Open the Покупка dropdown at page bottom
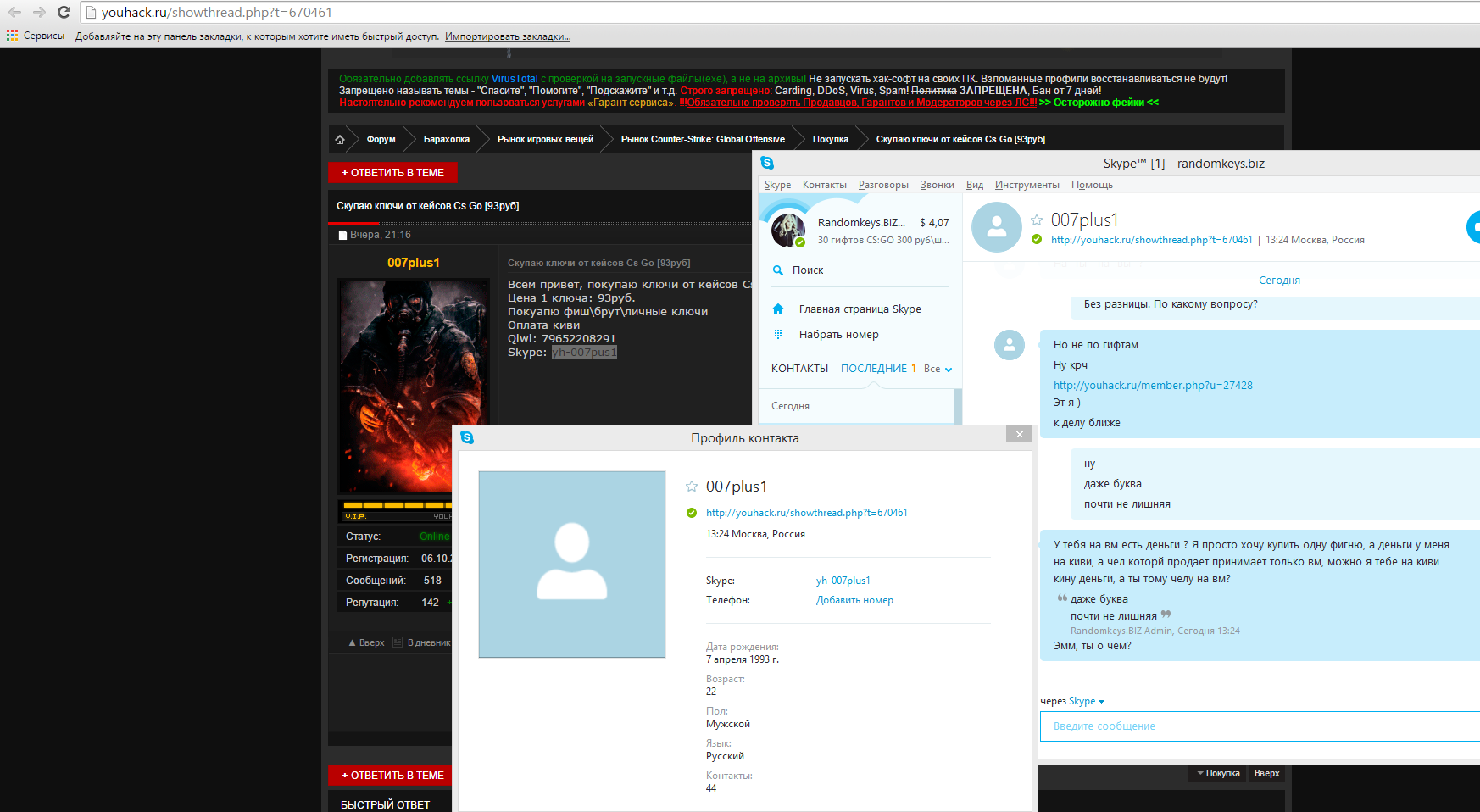The height and width of the screenshot is (812, 1480). (x=1218, y=773)
